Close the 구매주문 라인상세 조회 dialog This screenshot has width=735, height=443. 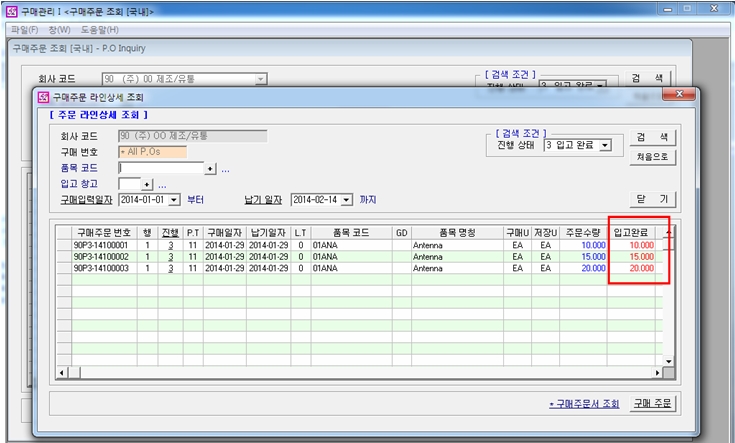click(679, 95)
